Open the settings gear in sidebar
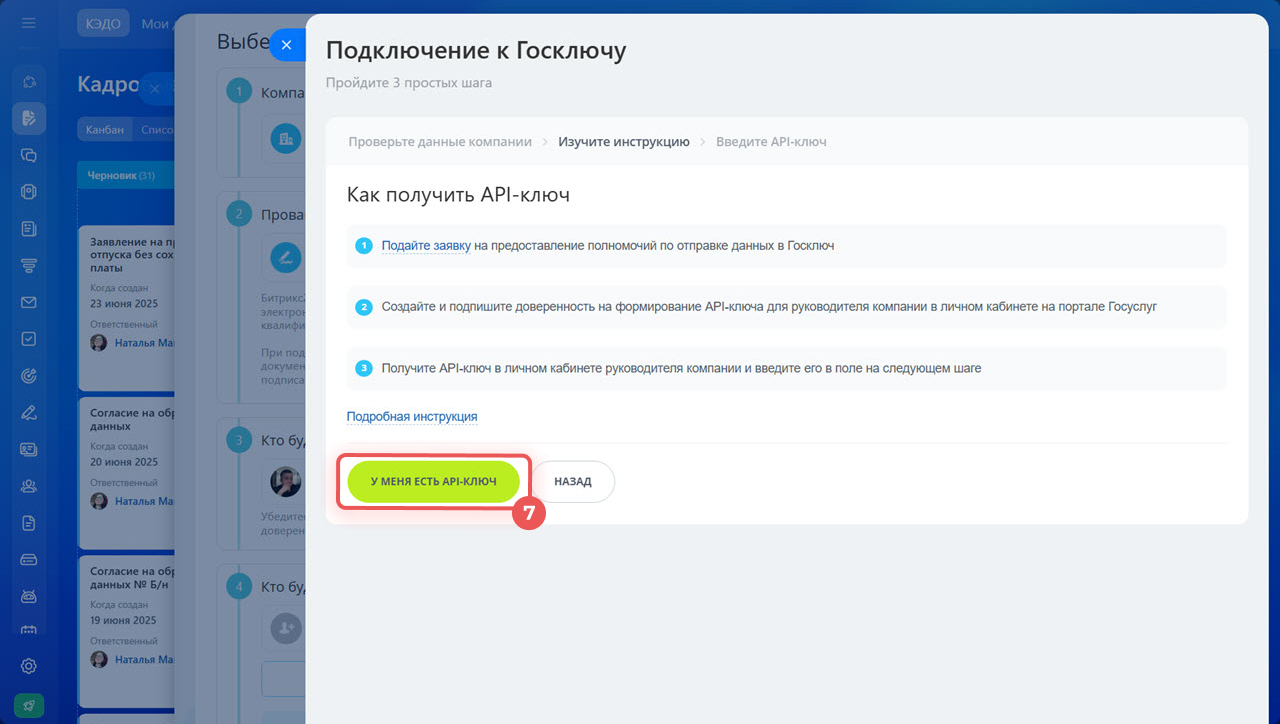Viewport: 1280px width, 724px height. [29, 666]
